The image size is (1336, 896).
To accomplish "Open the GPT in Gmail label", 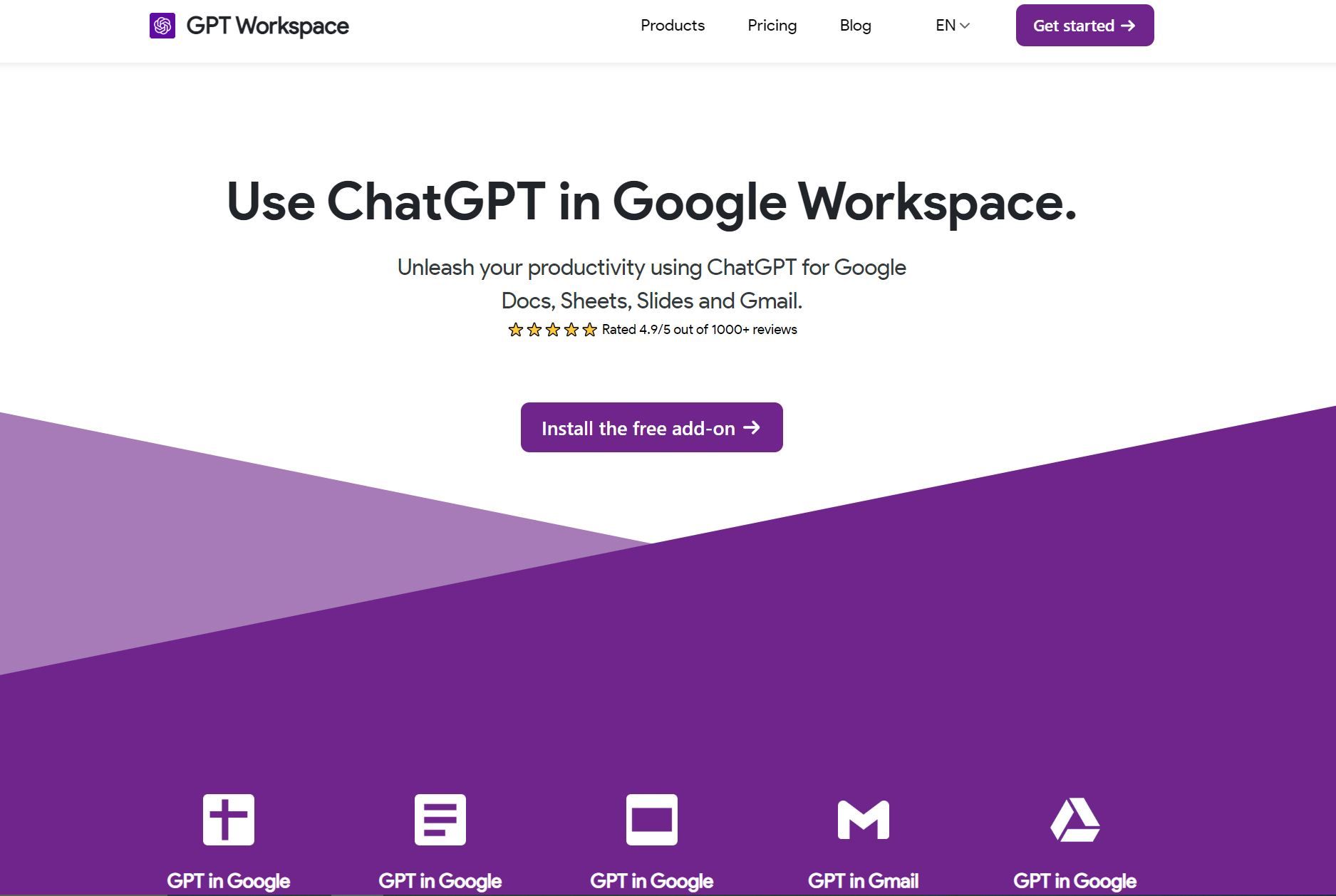I will [x=864, y=881].
